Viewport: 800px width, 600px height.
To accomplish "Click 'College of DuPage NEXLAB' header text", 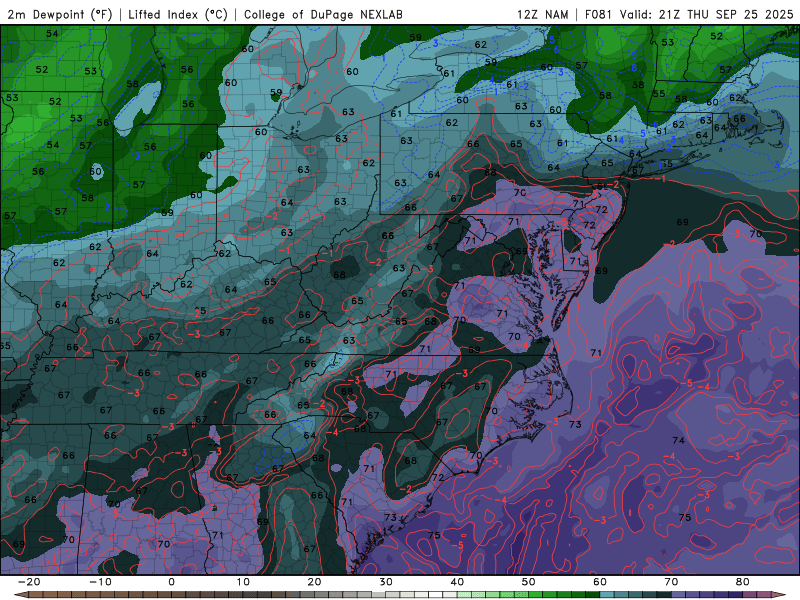I will click(323, 15).
